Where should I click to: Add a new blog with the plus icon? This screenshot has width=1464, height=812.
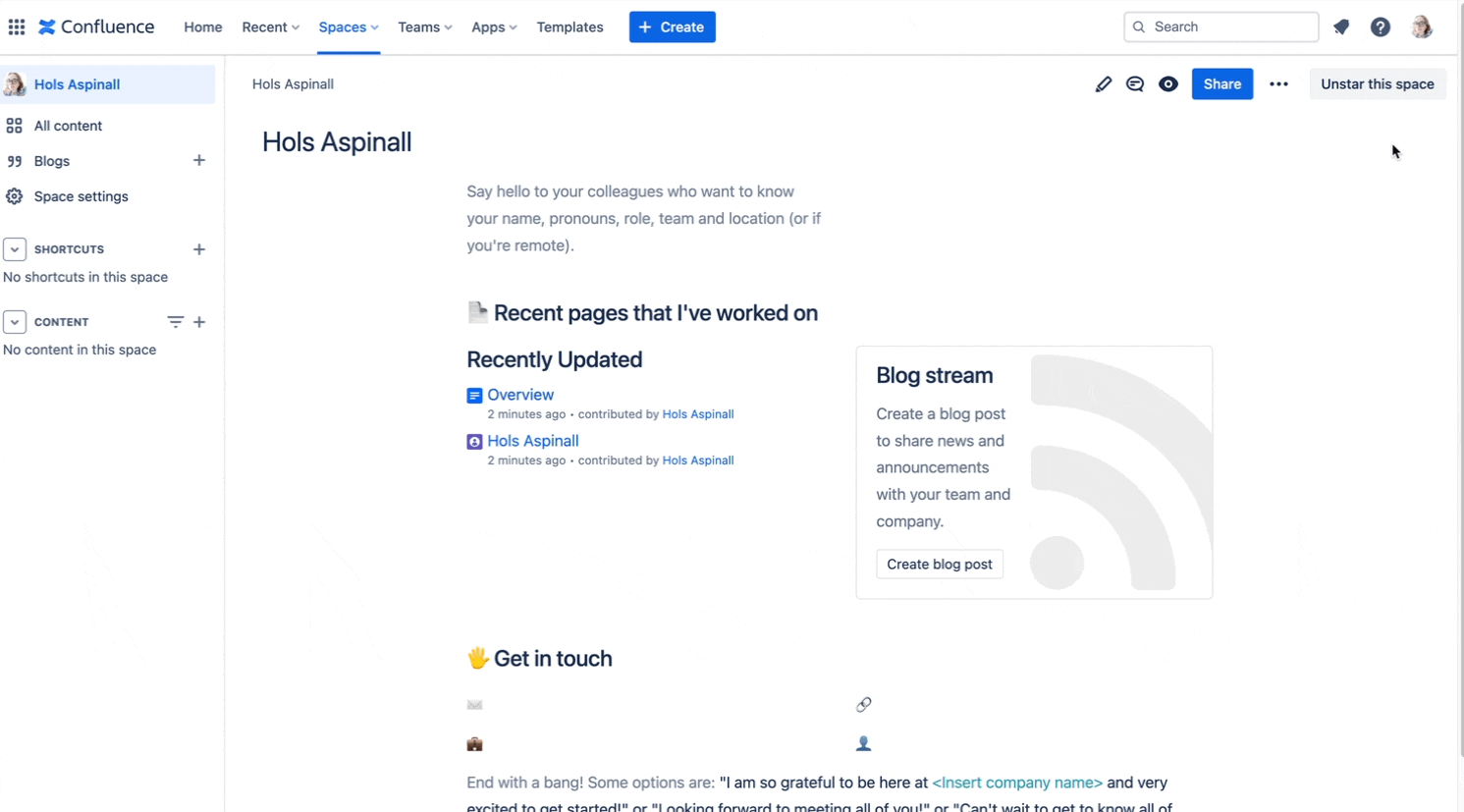[x=199, y=160]
